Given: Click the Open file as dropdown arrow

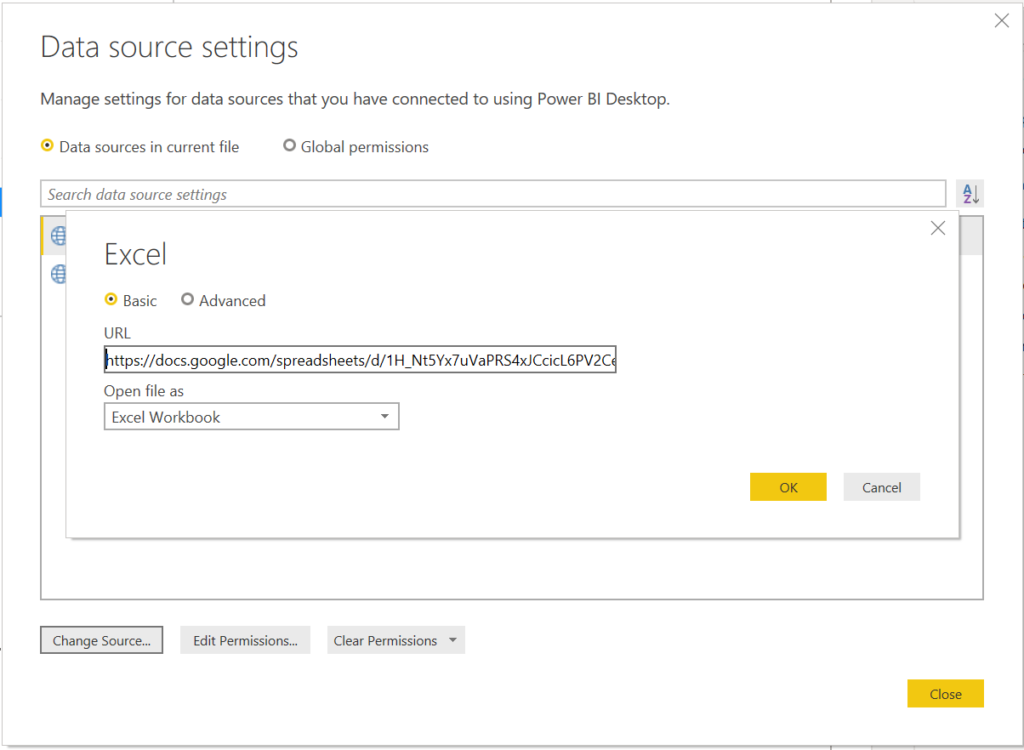Looking at the screenshot, I should click(x=385, y=417).
